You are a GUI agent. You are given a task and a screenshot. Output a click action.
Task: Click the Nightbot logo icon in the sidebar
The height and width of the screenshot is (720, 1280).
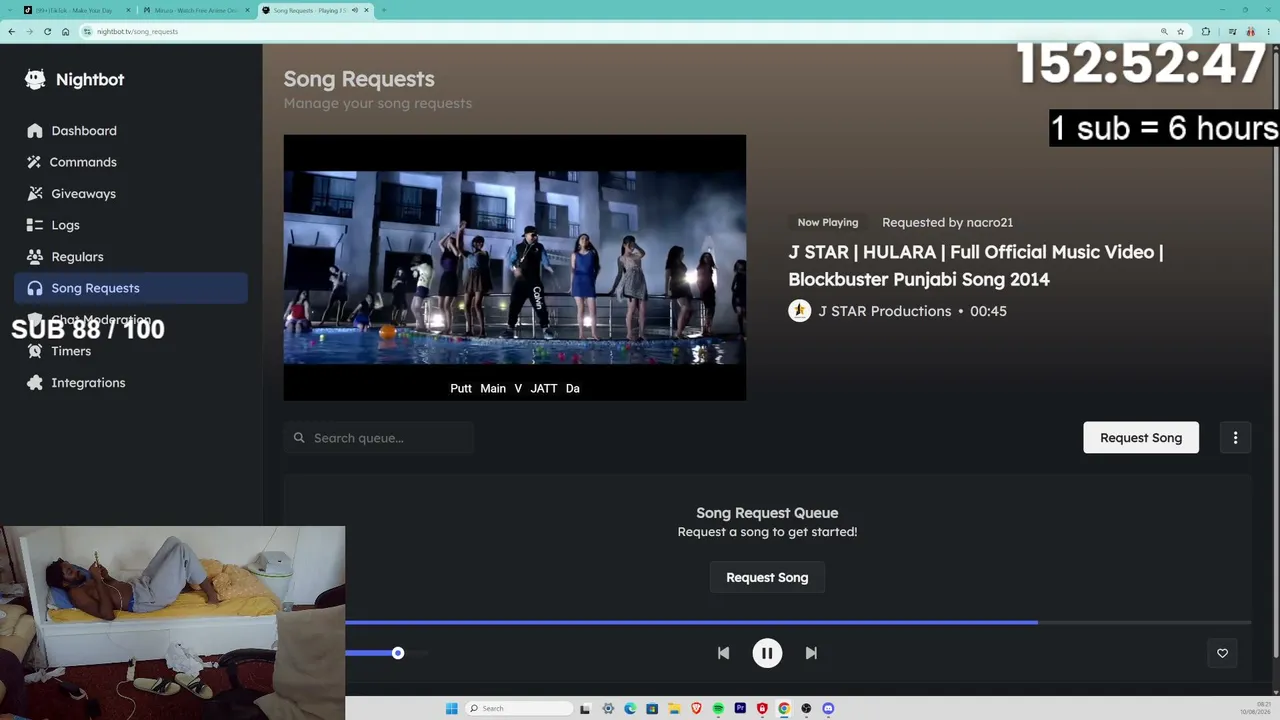click(x=35, y=80)
